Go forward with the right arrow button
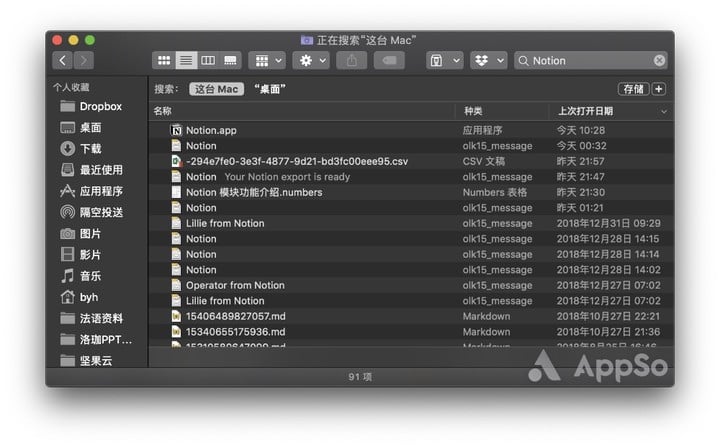Screen dimensions: 720x447 click(x=84, y=60)
